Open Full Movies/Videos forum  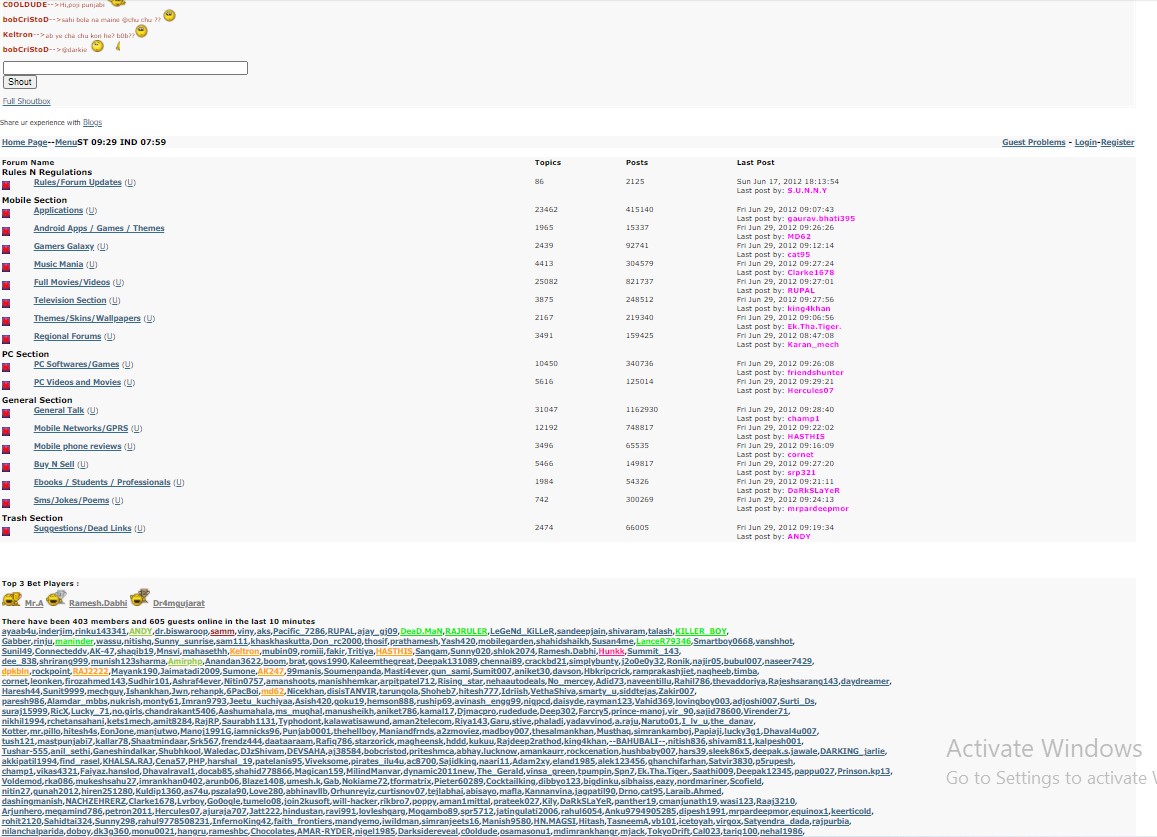[x=72, y=282]
